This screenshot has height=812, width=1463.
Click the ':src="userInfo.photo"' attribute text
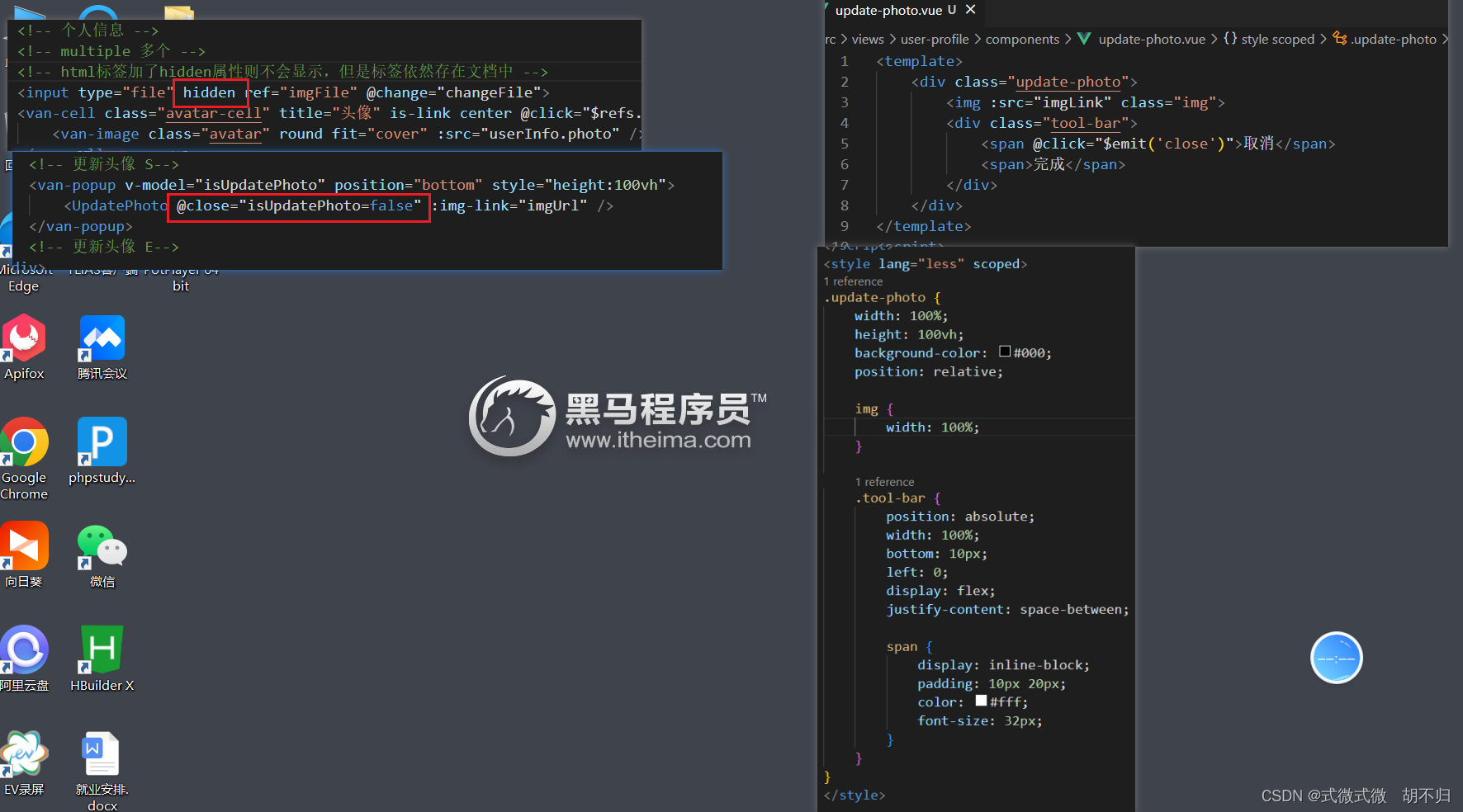528,134
